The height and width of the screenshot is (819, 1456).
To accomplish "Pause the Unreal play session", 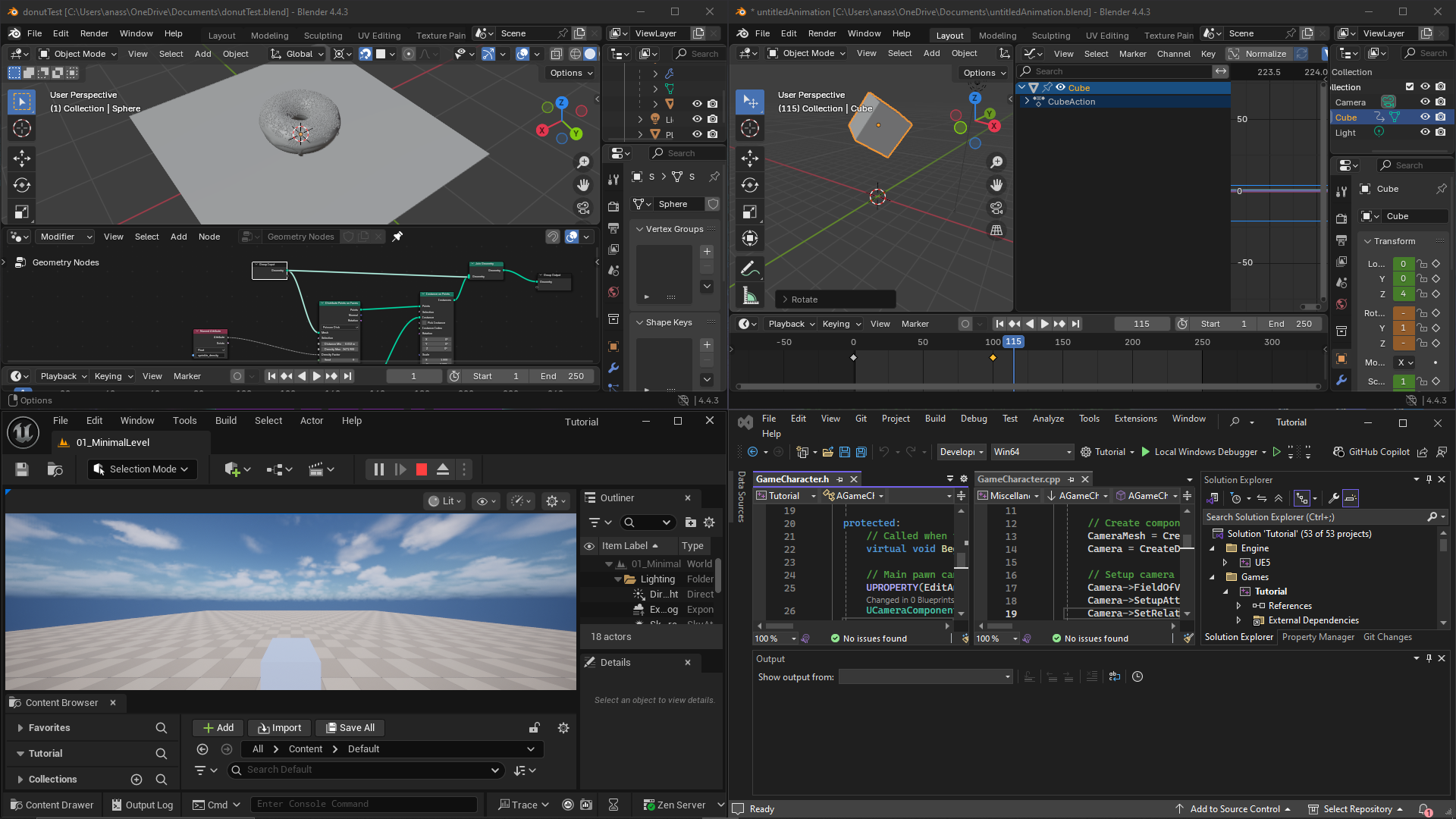I will (x=378, y=469).
